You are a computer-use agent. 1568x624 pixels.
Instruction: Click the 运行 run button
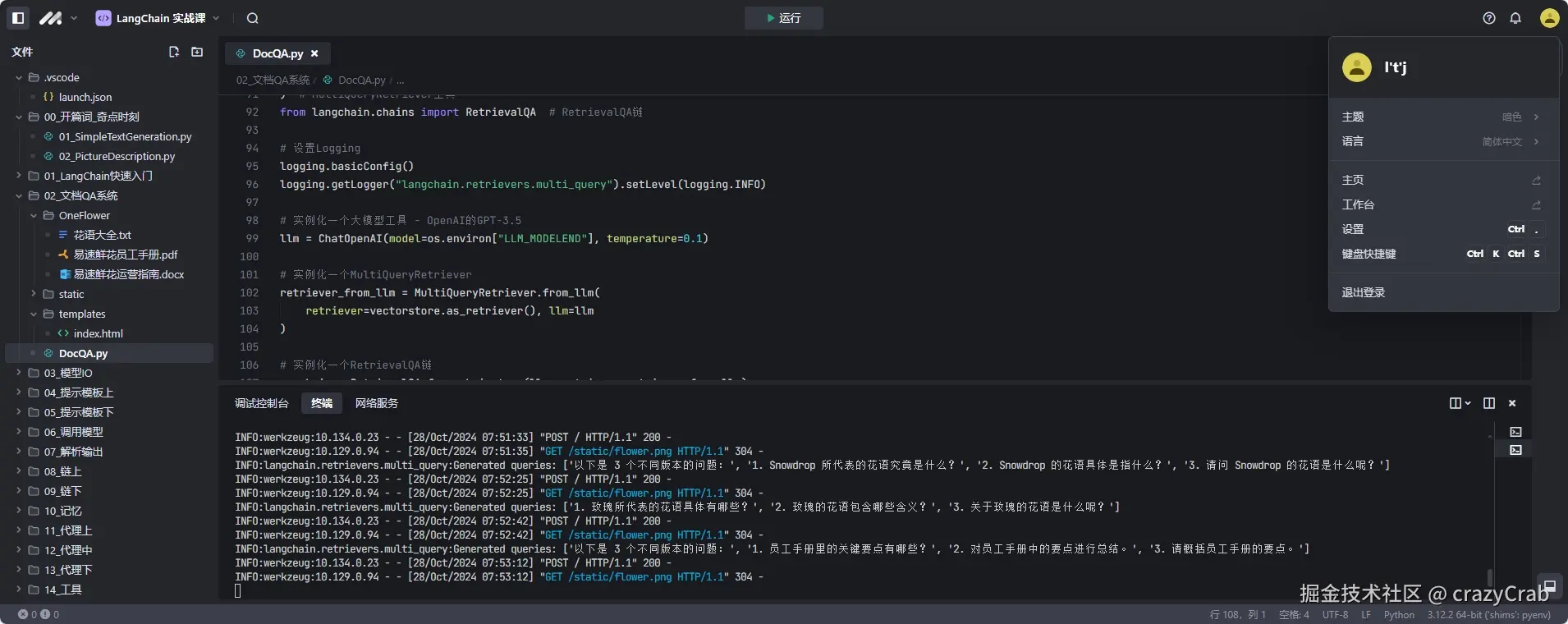coord(783,18)
